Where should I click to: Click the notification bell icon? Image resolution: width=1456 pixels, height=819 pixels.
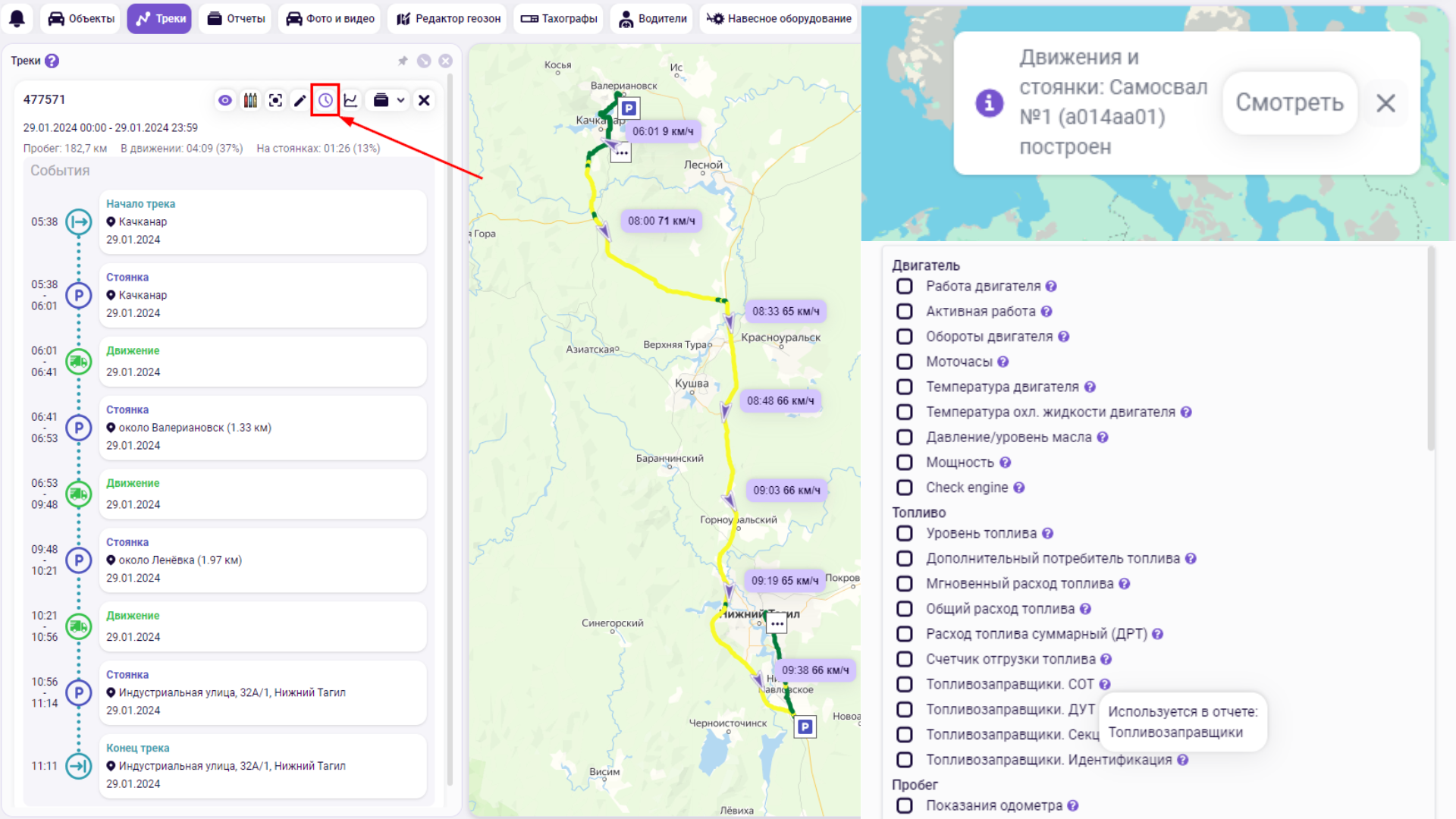pyautogui.click(x=17, y=18)
